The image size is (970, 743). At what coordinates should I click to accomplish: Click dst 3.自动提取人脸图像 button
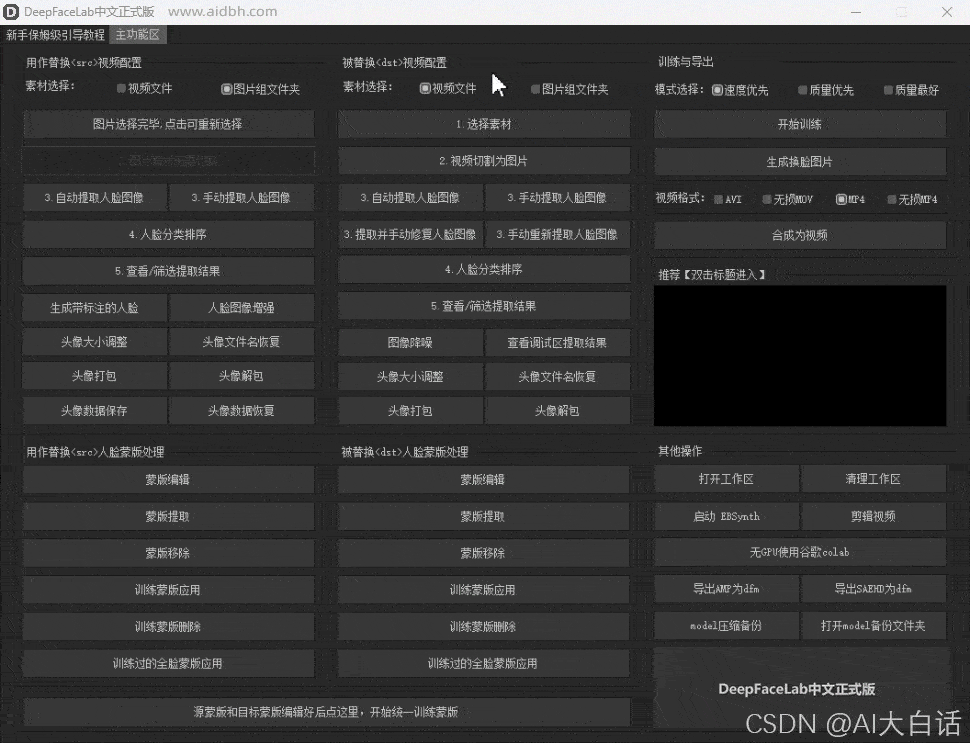point(410,198)
